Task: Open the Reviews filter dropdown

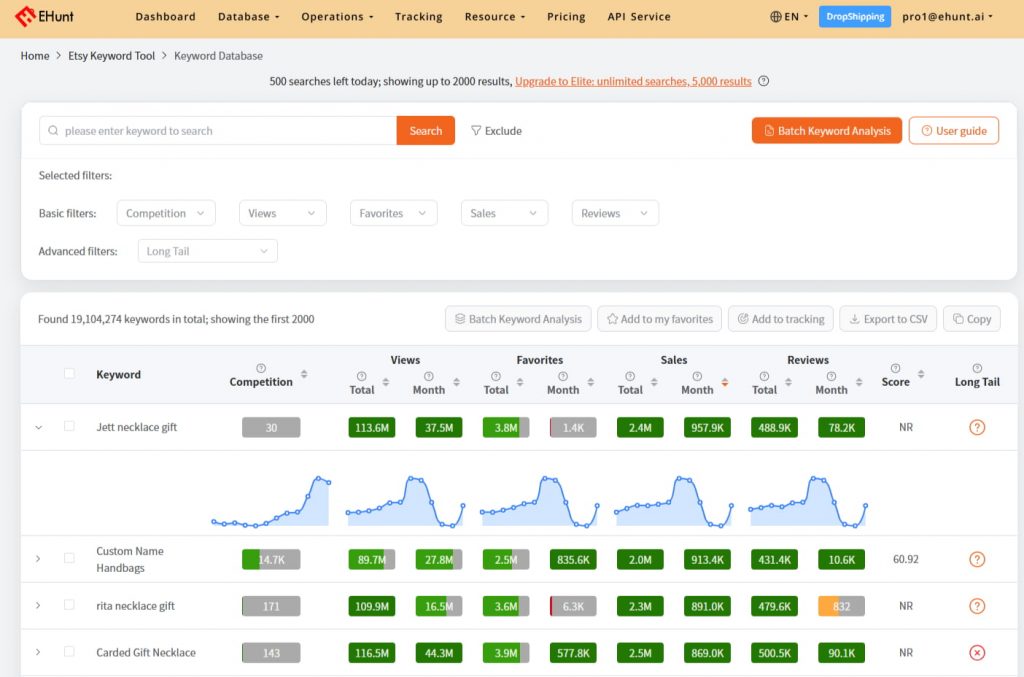Action: point(615,213)
